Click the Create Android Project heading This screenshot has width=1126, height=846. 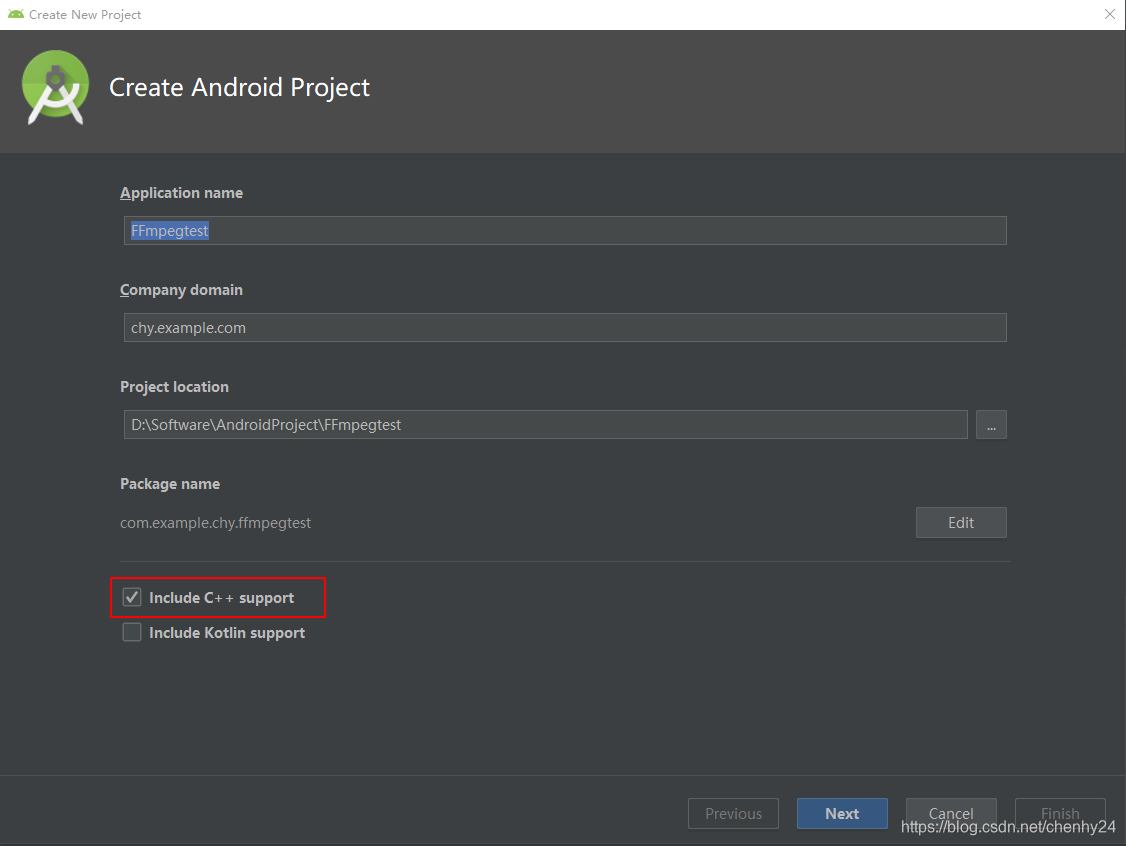239,88
